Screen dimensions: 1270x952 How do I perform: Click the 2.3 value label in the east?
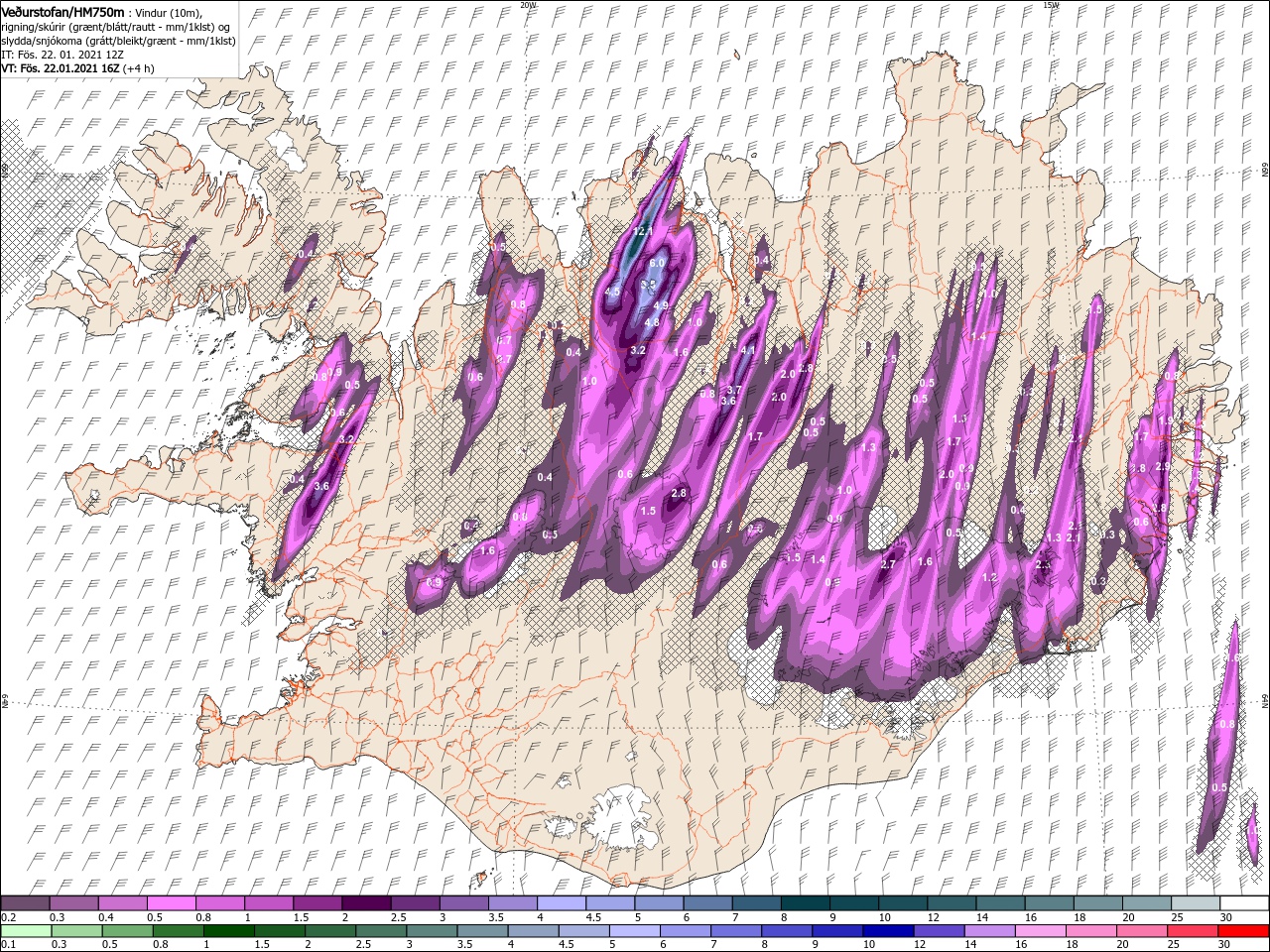click(1043, 564)
